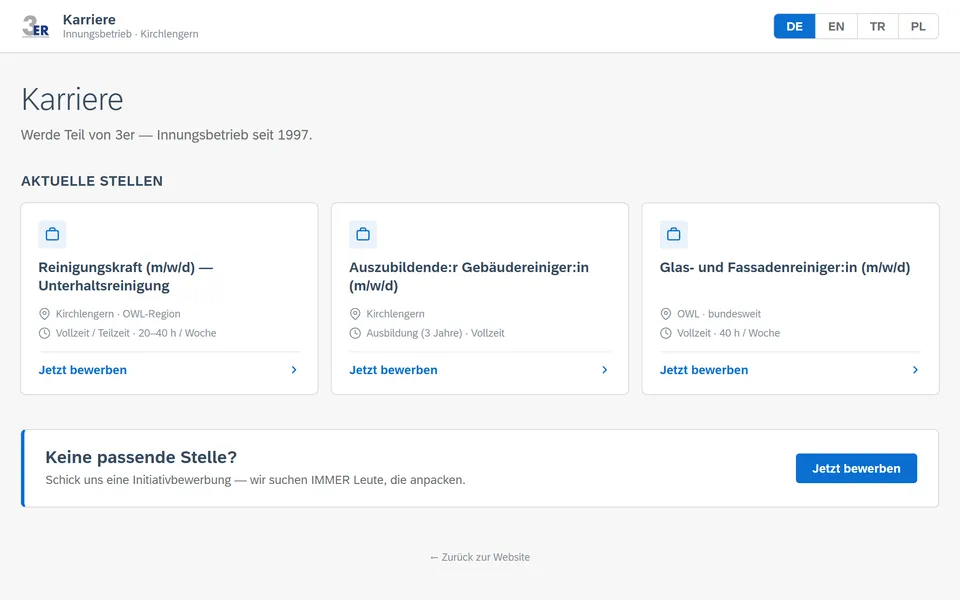This screenshot has width=960, height=600.
Task: Click briefcase icon on Reinigungskraft card
Action: [52, 234]
